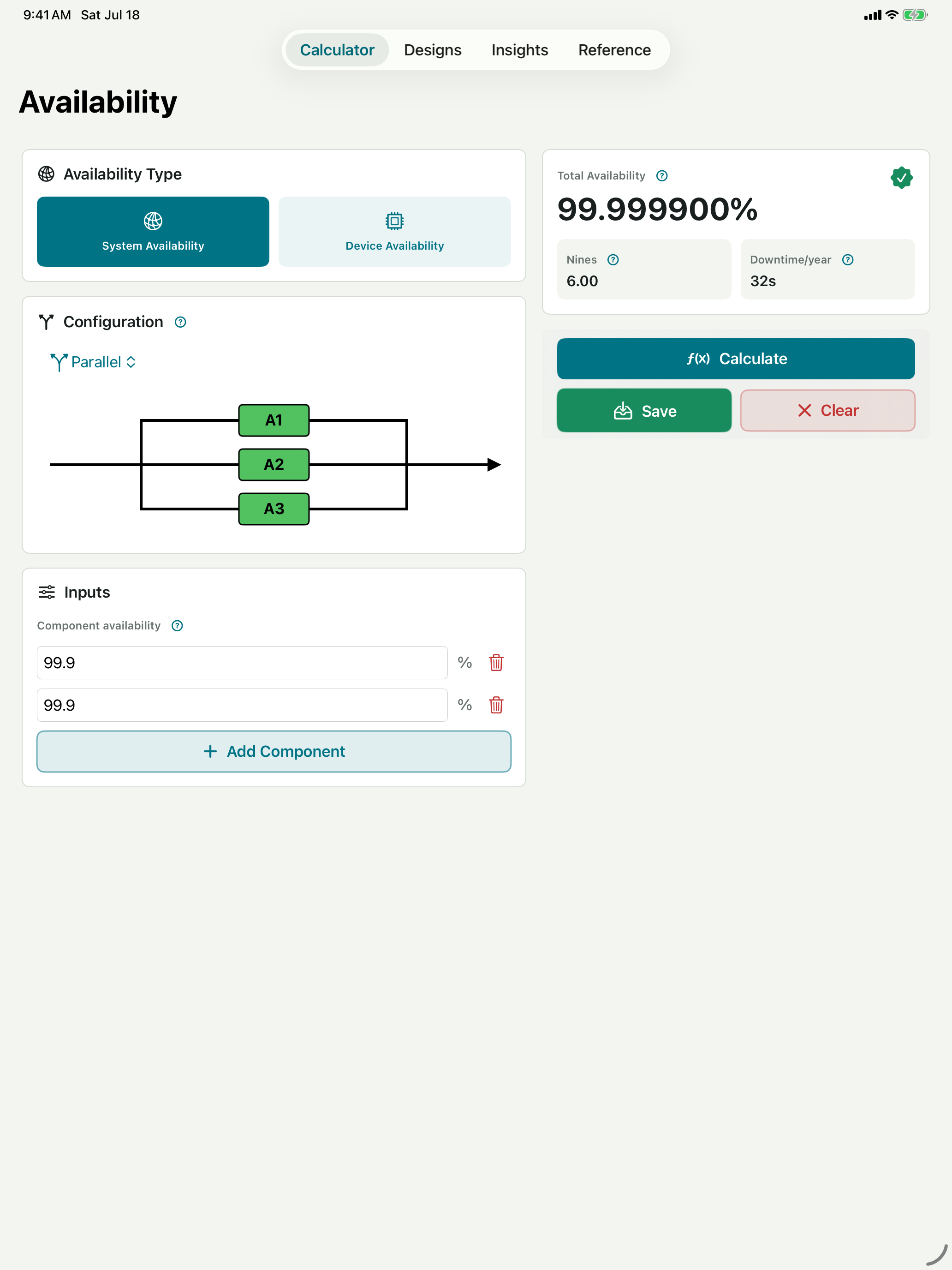Click the Configuration help icon
952x1270 pixels.
tap(180, 322)
